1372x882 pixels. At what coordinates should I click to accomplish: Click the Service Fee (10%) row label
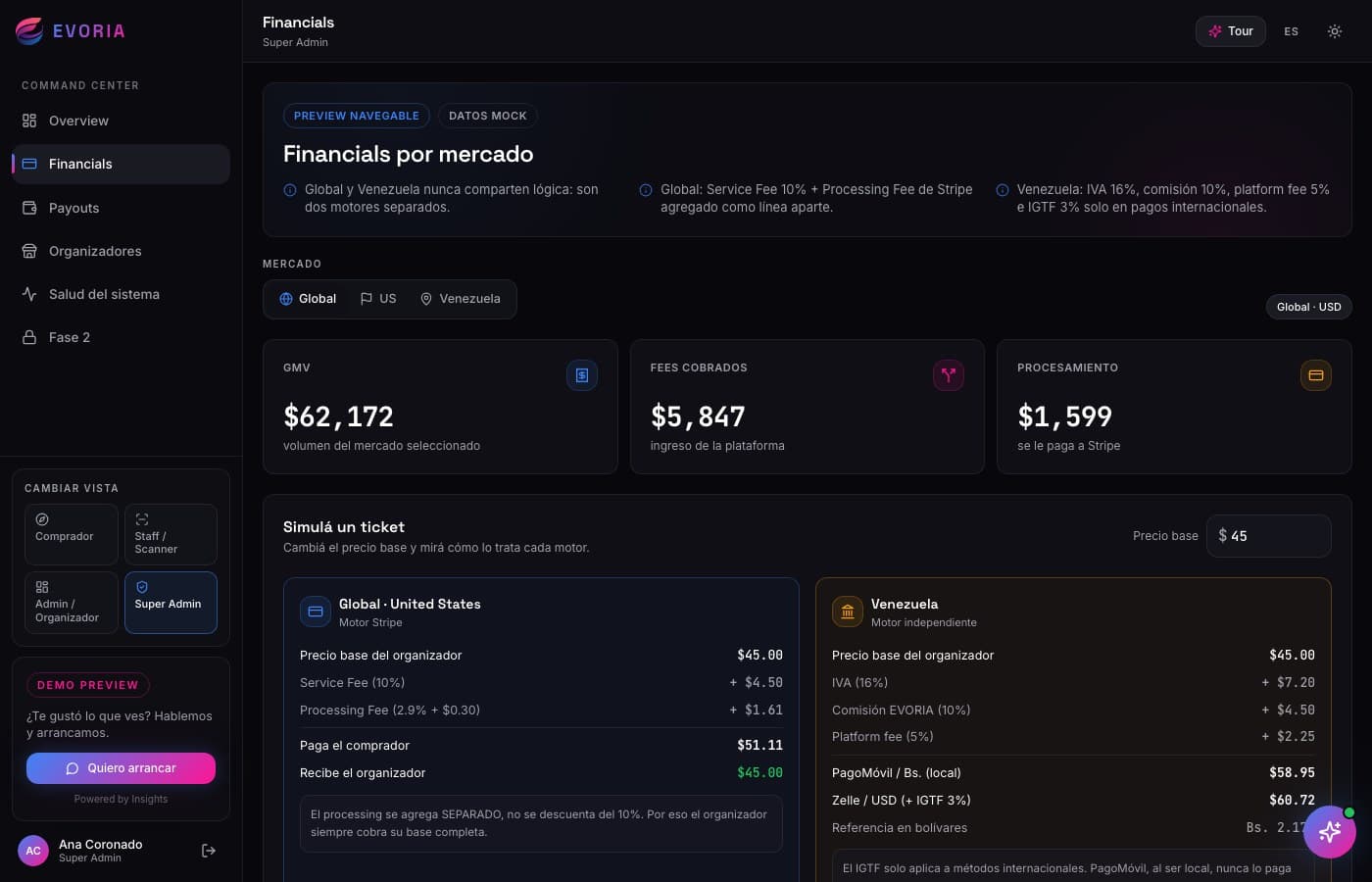coord(353,683)
